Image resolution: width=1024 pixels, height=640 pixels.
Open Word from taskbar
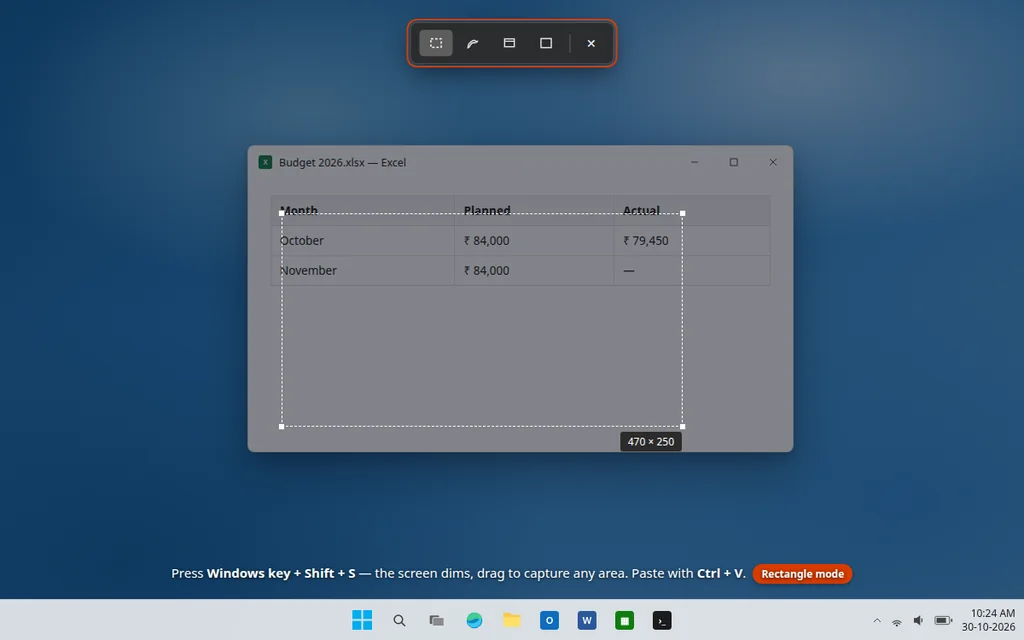pyautogui.click(x=586, y=620)
